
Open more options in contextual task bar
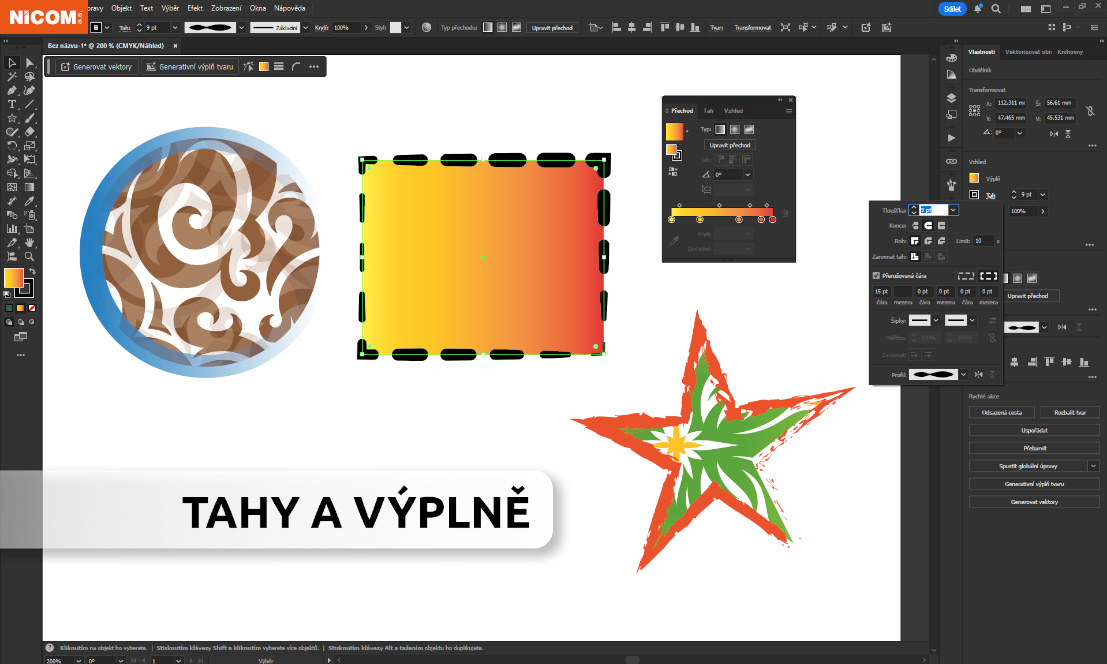point(314,66)
